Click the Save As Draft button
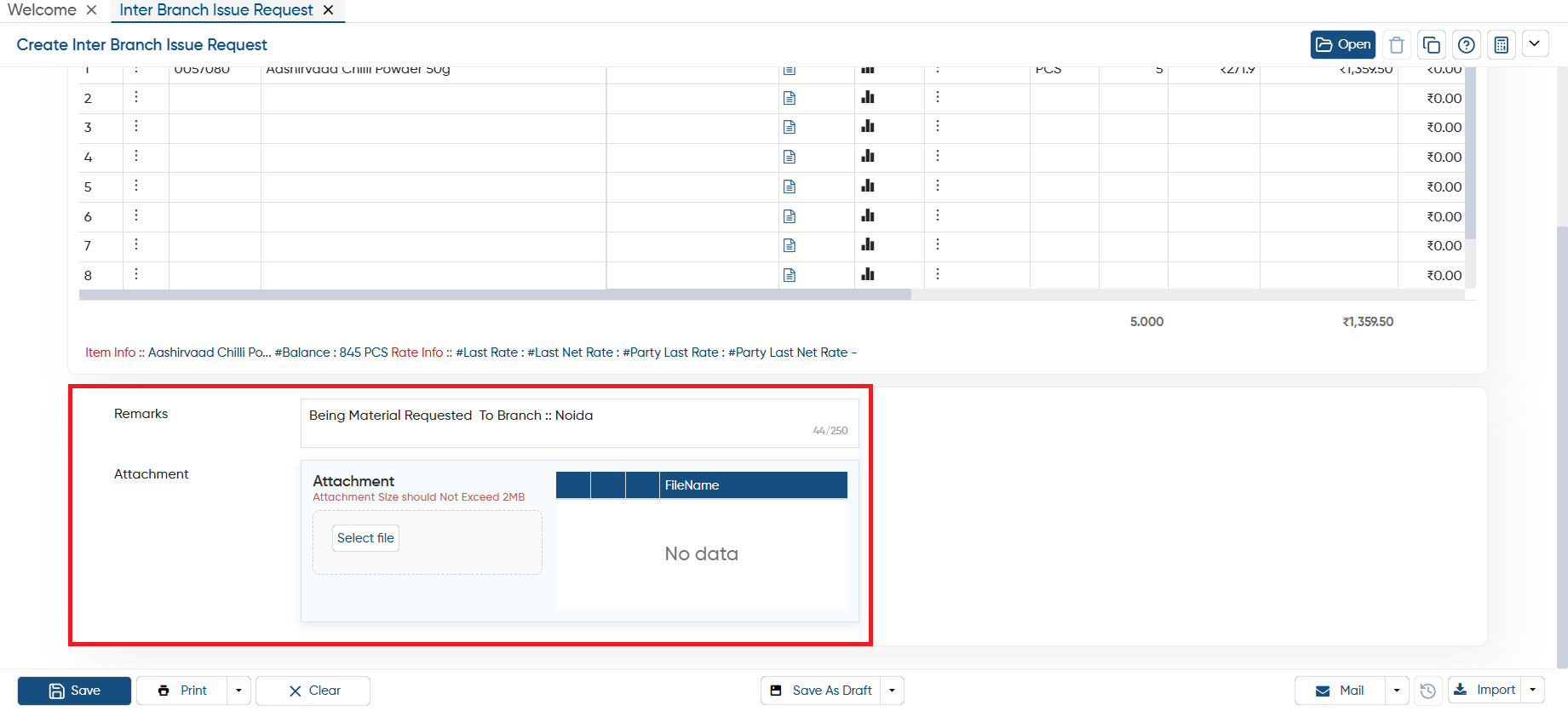Viewport: 1568px width, 711px height. pyautogui.click(x=821, y=691)
